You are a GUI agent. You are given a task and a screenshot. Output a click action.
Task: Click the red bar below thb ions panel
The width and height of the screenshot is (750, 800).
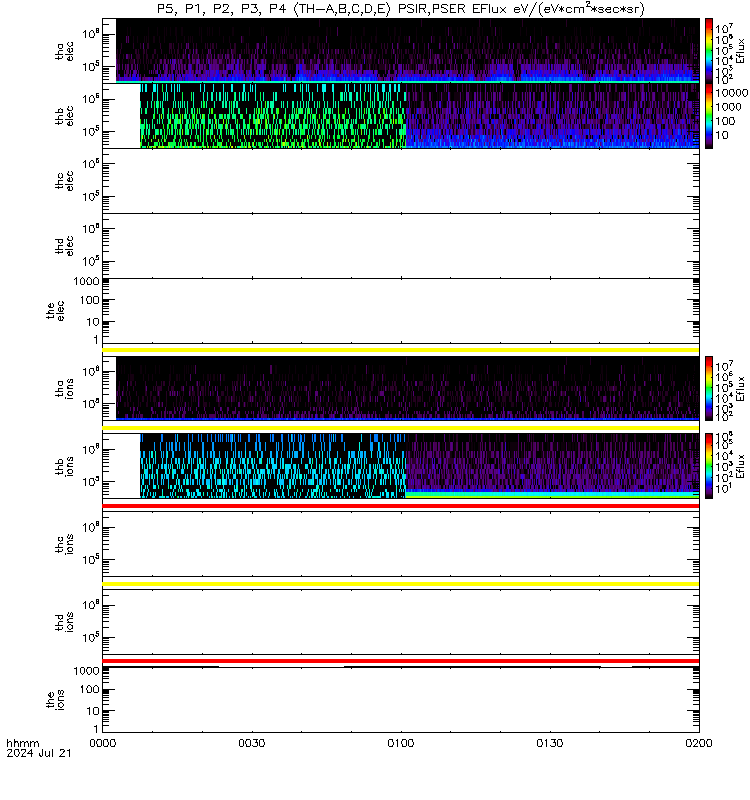click(401, 506)
